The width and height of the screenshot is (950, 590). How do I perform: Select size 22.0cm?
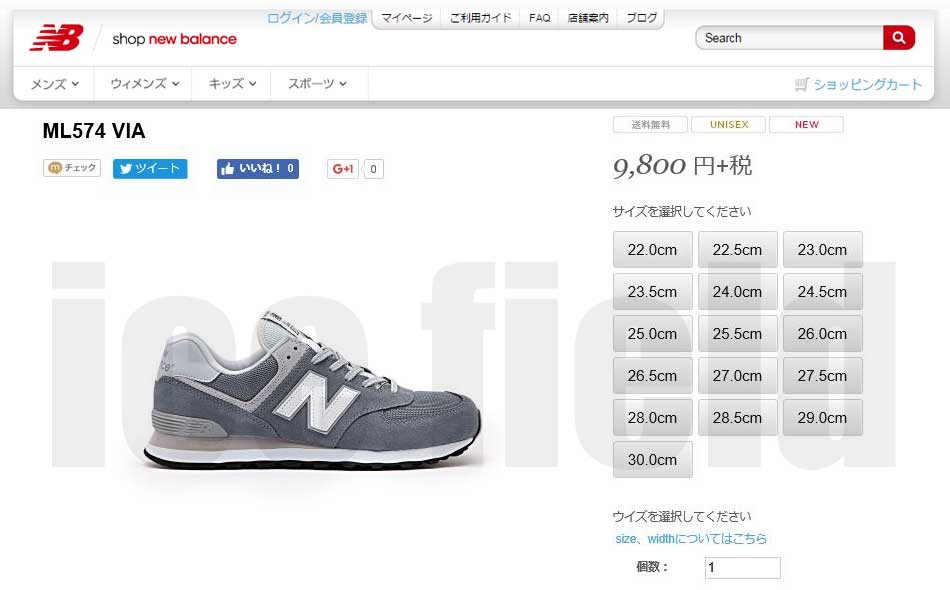653,249
